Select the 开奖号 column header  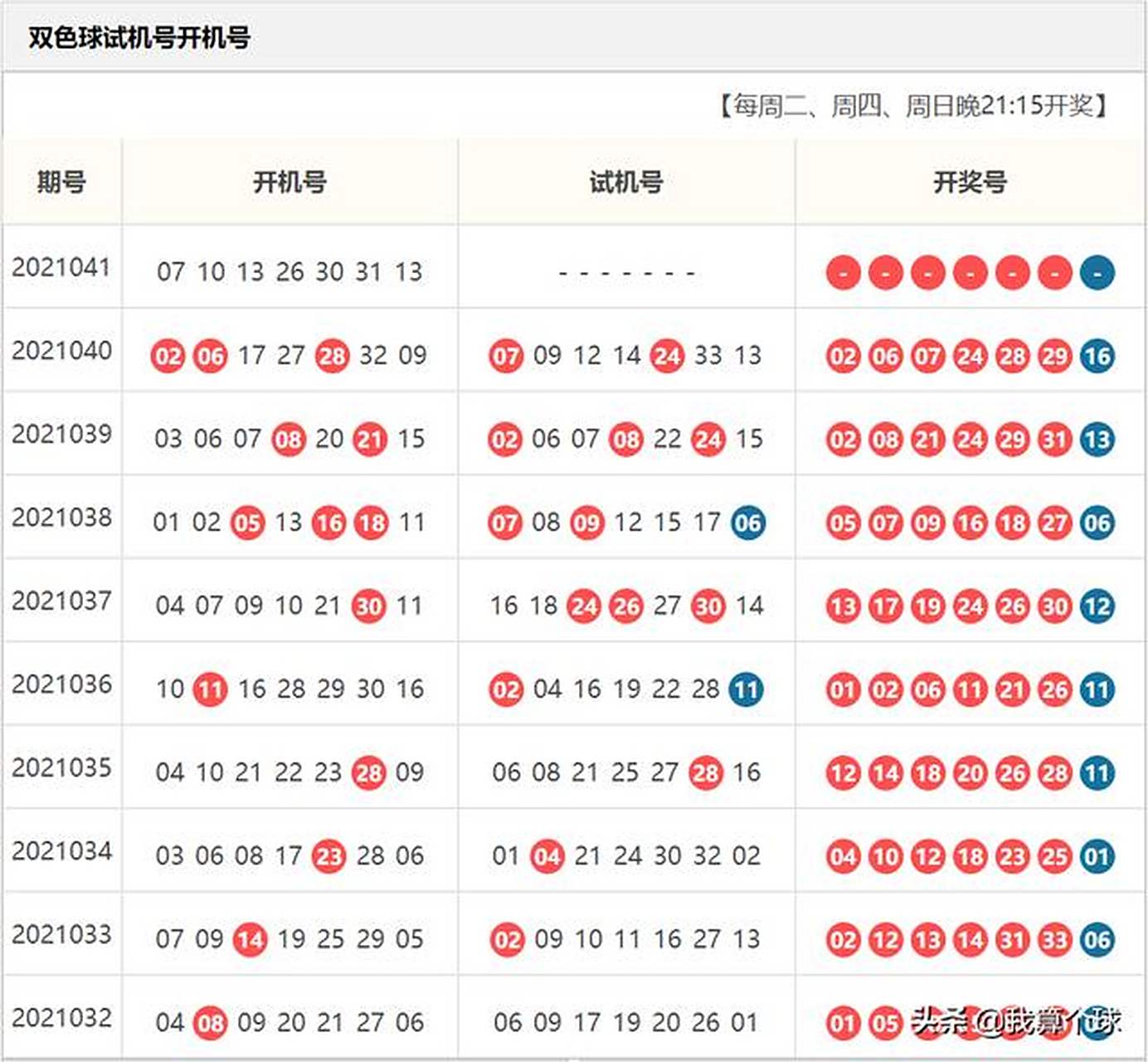point(970,182)
